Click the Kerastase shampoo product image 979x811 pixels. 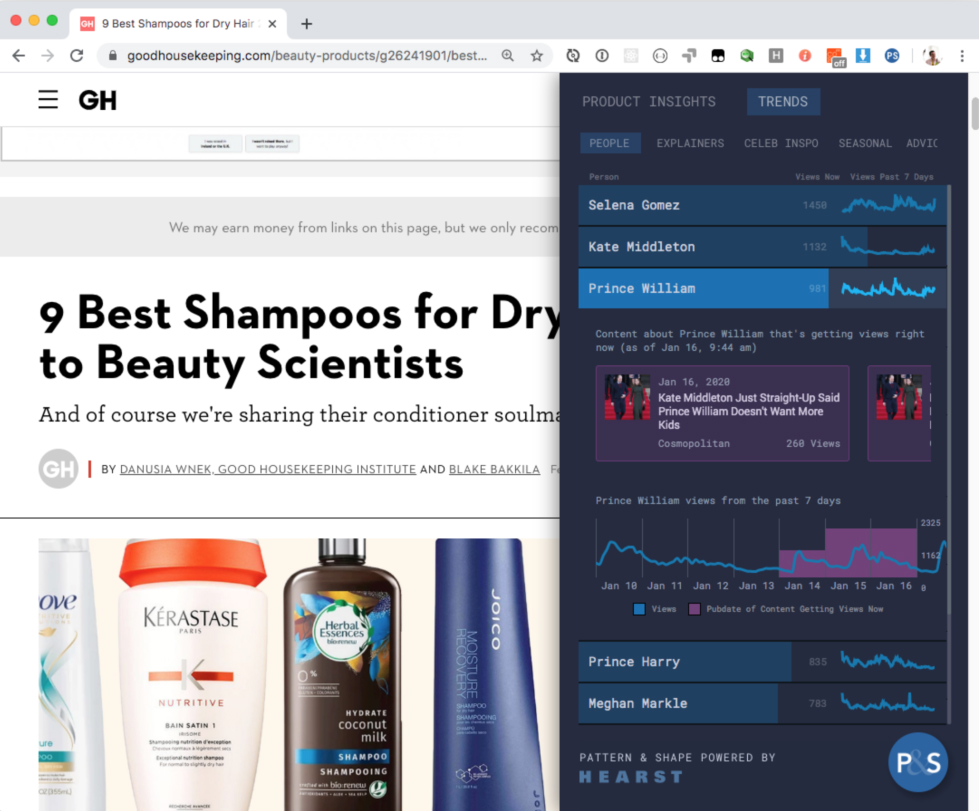[192, 674]
